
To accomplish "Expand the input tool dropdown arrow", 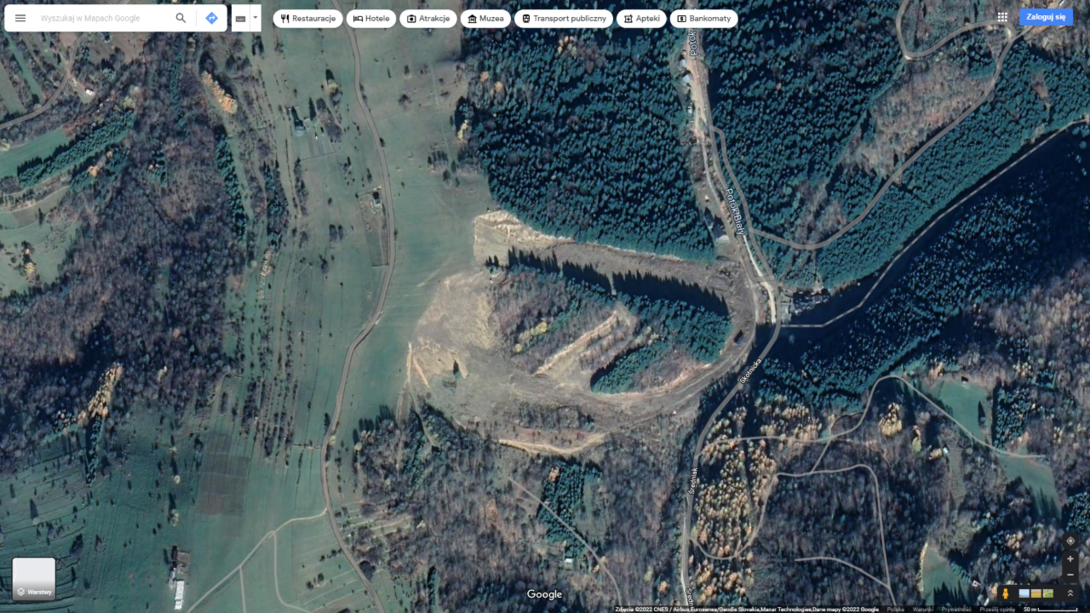I will (255, 18).
